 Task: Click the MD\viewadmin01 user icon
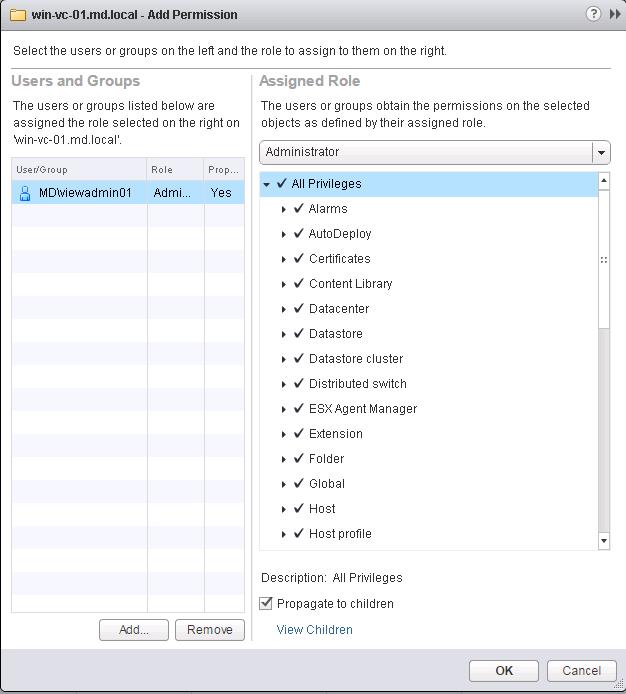[25, 194]
